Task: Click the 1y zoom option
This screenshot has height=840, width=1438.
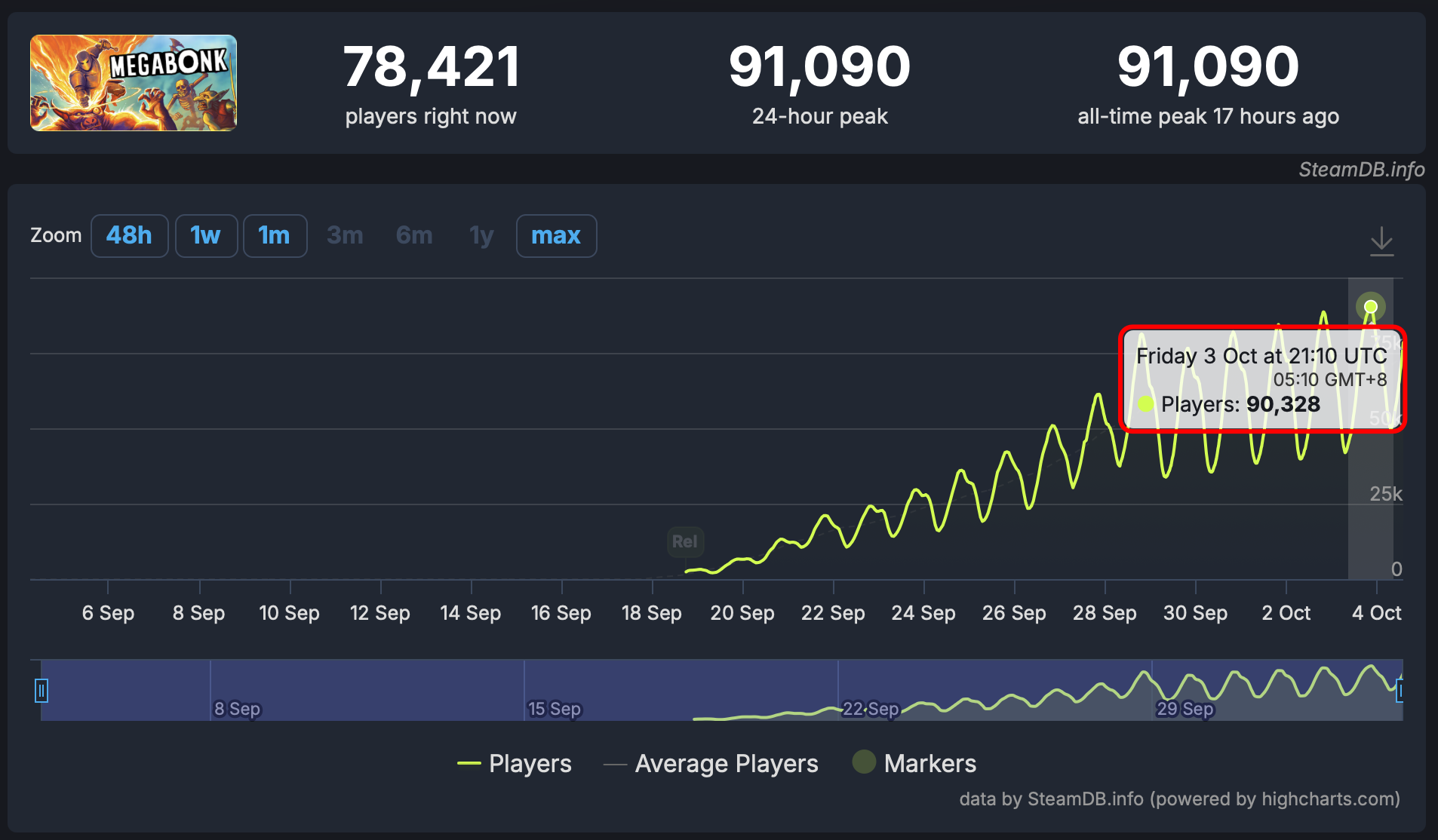Action: (x=481, y=236)
